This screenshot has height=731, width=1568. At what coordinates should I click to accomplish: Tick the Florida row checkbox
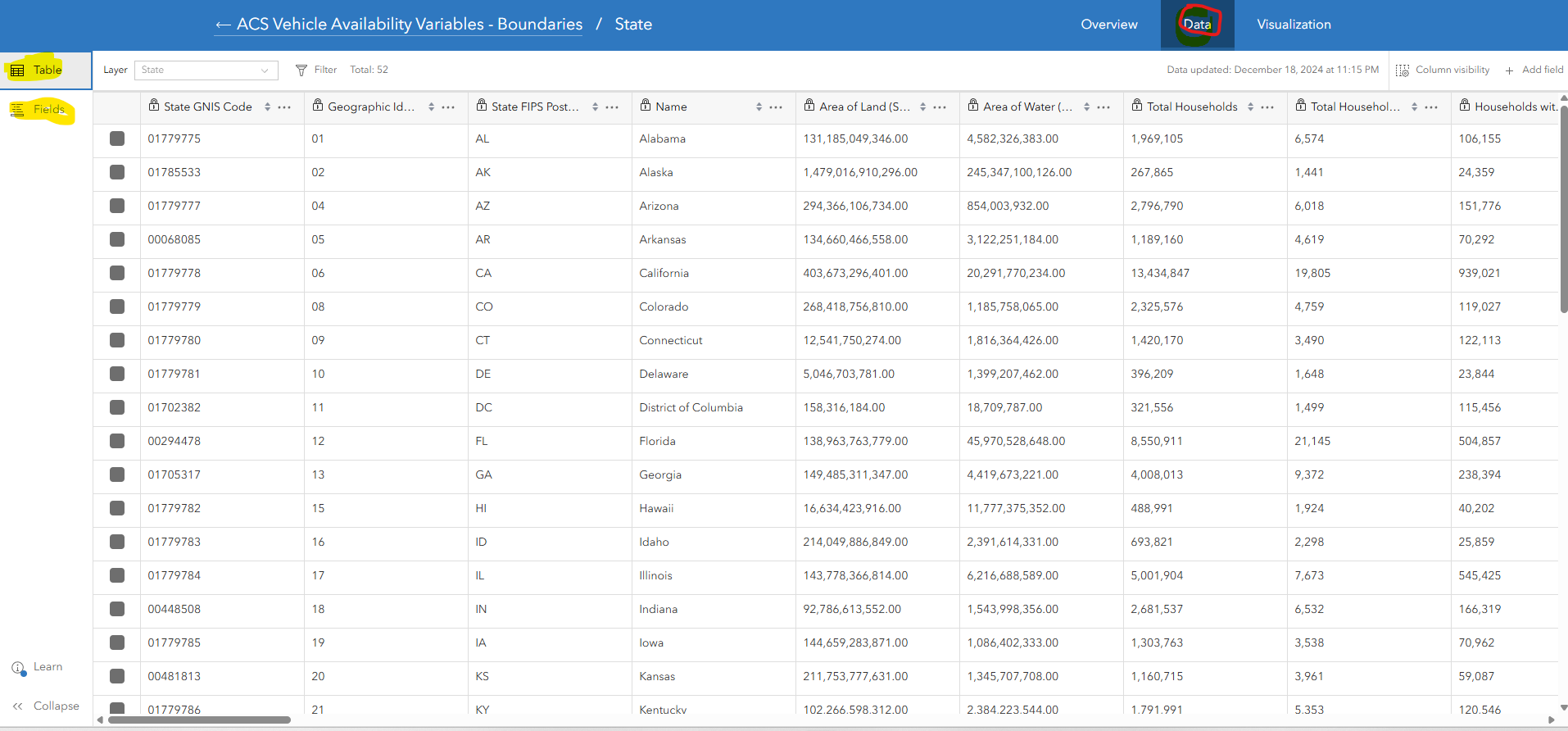(117, 442)
